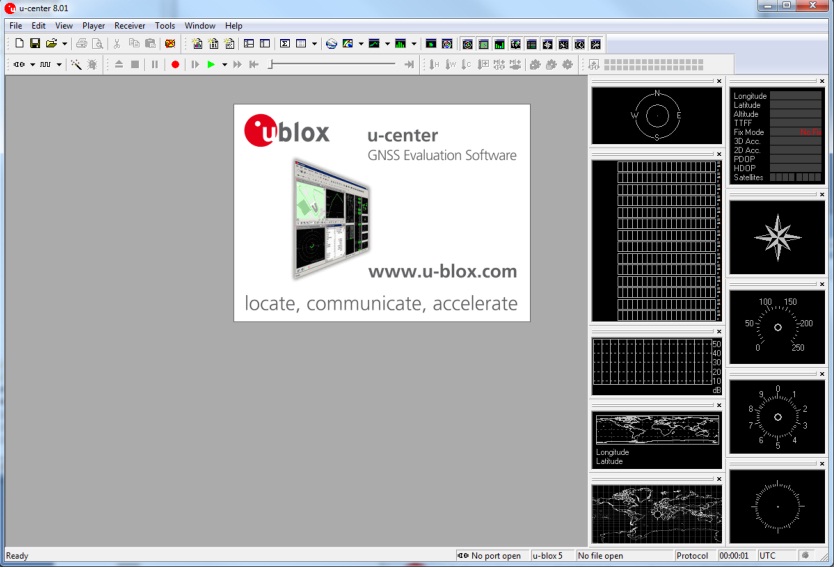Click the baudrate square-wave icon
The width and height of the screenshot is (836, 568).
pos(45,65)
